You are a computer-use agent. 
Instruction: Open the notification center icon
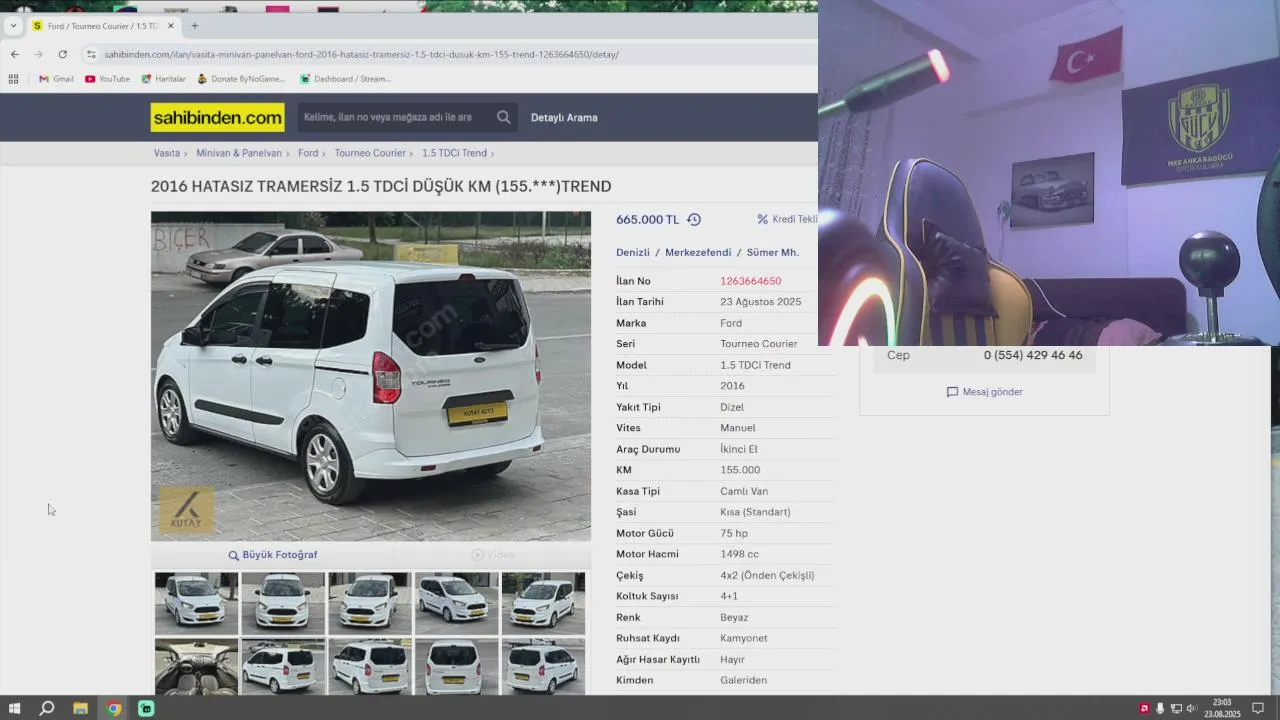(x=1258, y=708)
